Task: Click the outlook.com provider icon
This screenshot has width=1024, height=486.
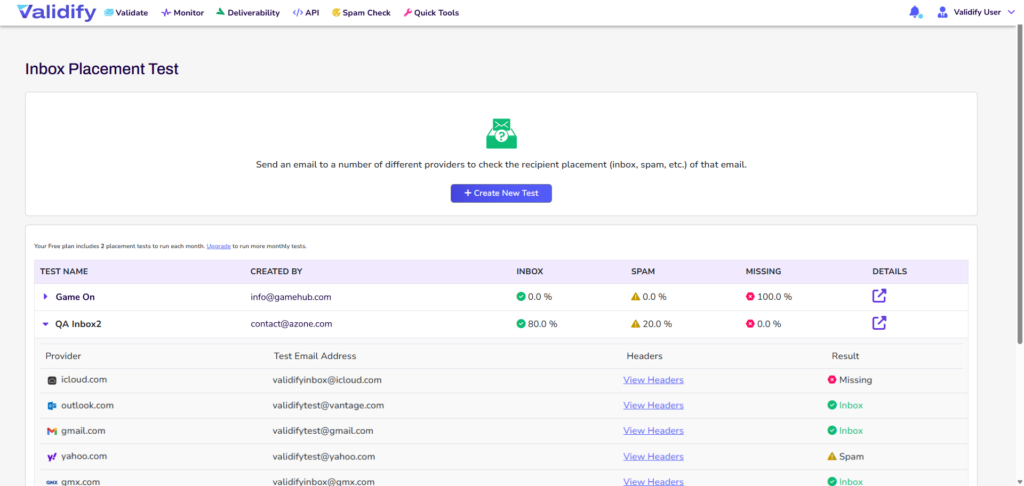Action: coord(52,406)
